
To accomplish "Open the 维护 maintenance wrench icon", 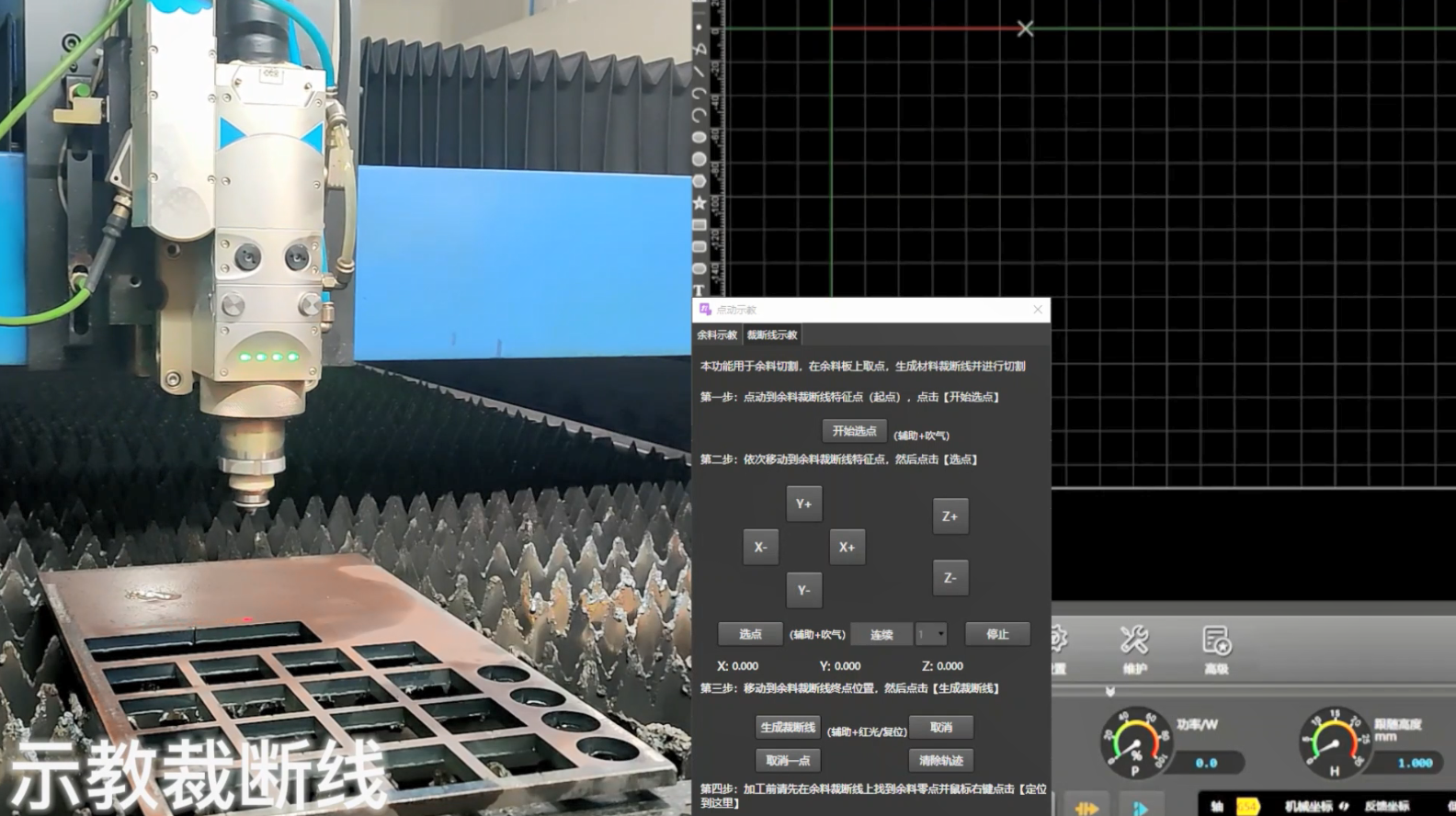I will pos(1134,648).
